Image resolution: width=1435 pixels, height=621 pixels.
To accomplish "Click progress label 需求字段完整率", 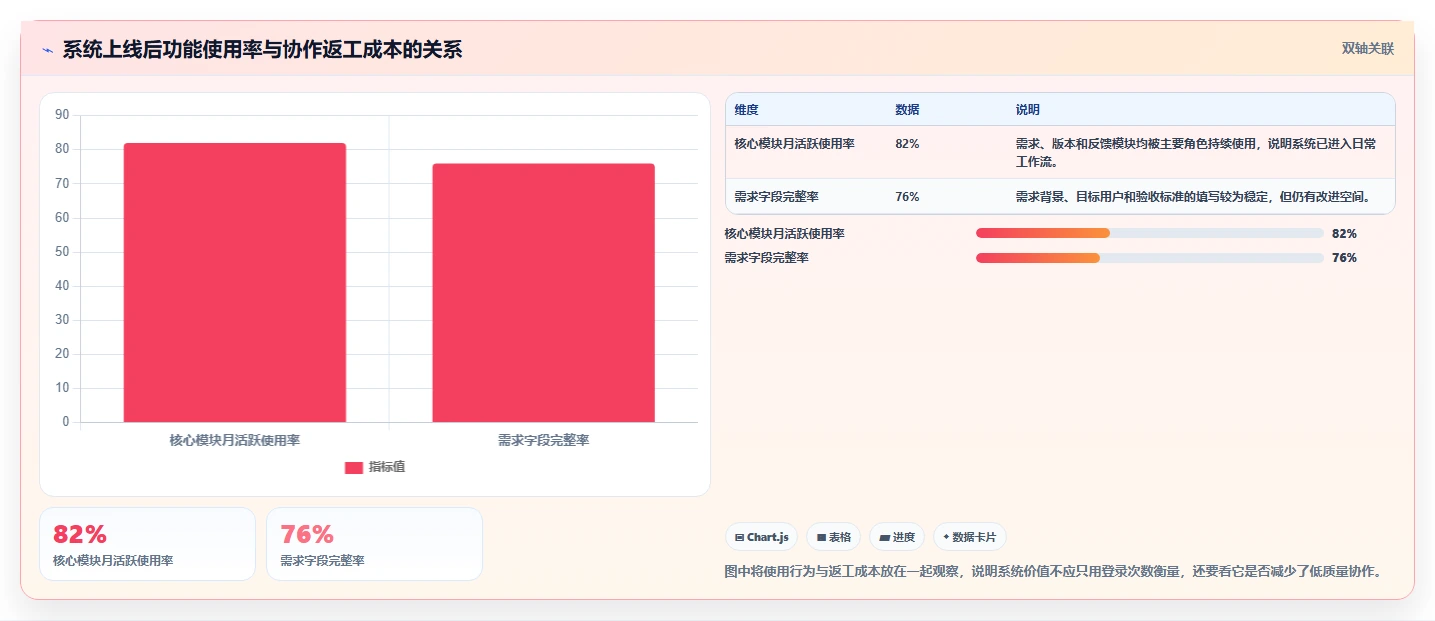I will (x=767, y=258).
